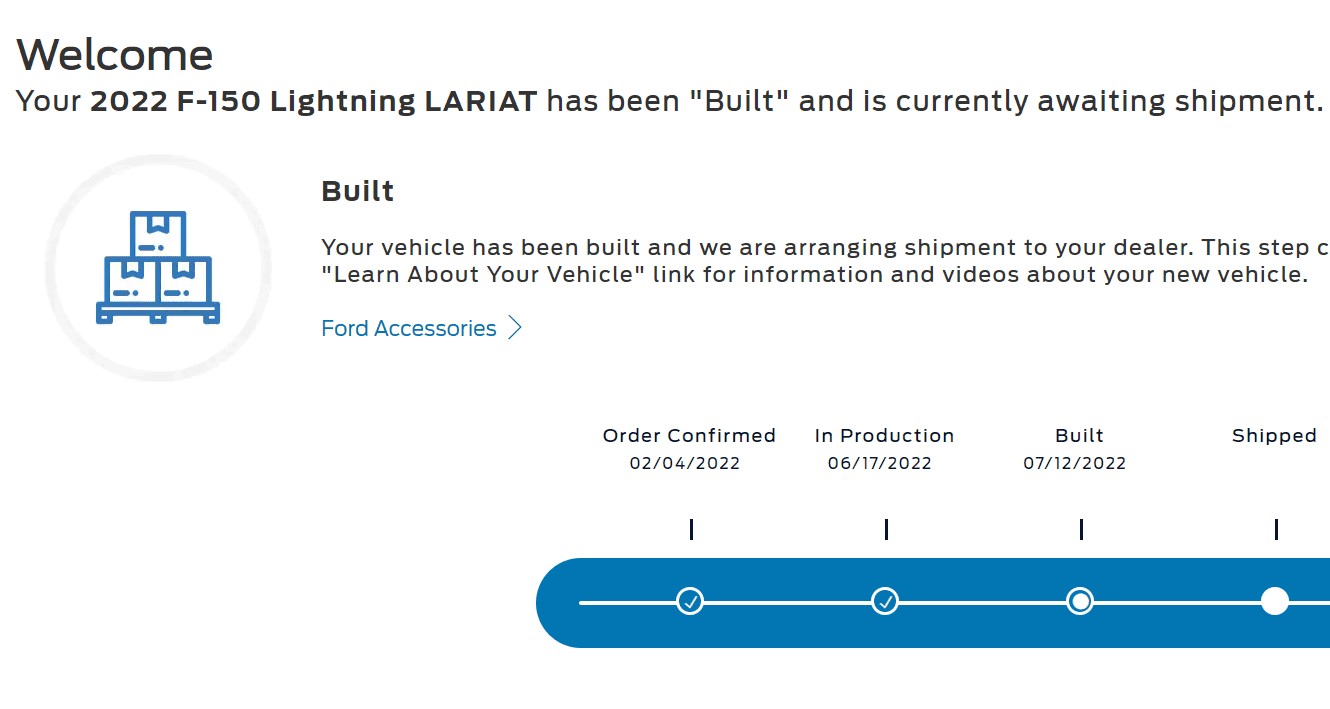Click the bold 2022 F-150 Lightning LARIAT text
This screenshot has height=709, width=1330.
[x=314, y=101]
